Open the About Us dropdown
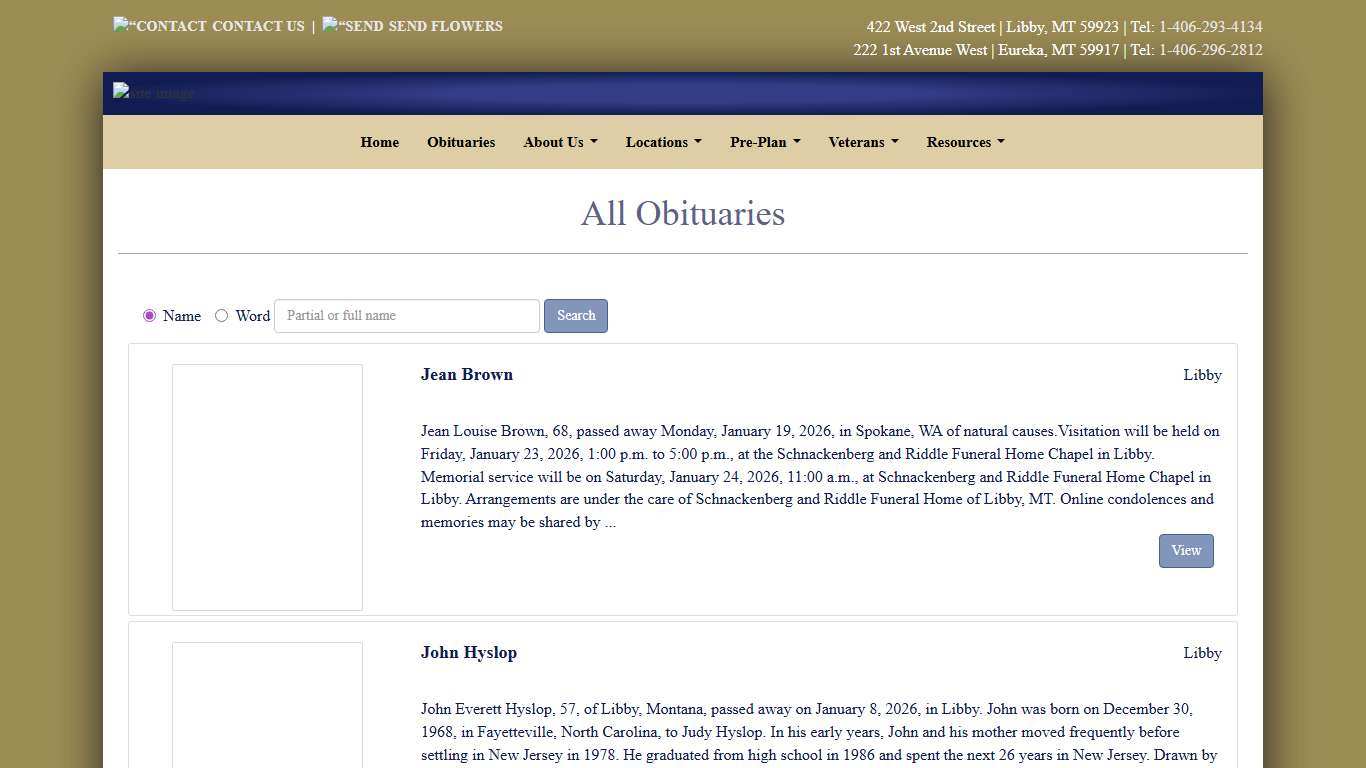The image size is (1366, 768). [559, 142]
